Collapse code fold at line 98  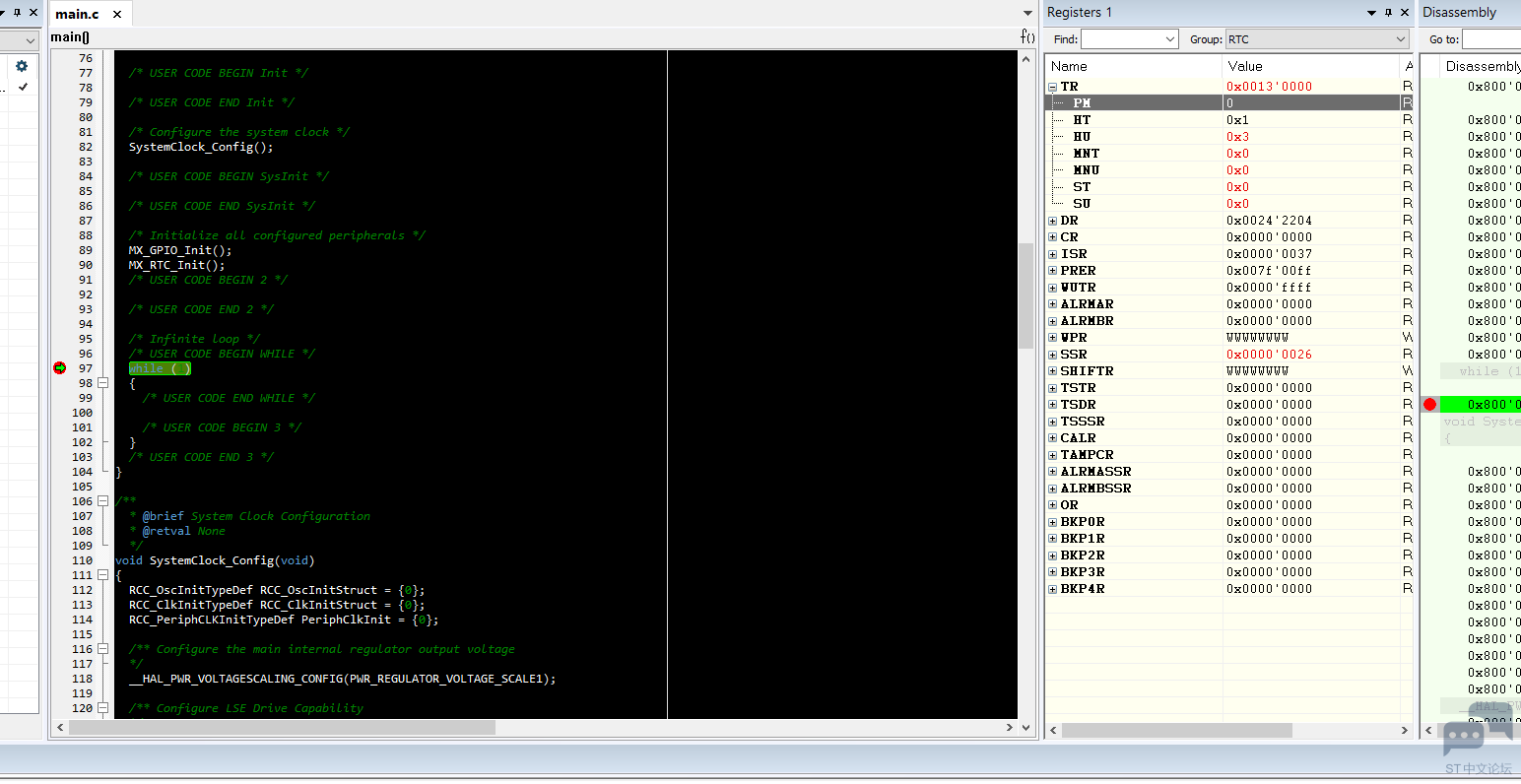coord(102,383)
